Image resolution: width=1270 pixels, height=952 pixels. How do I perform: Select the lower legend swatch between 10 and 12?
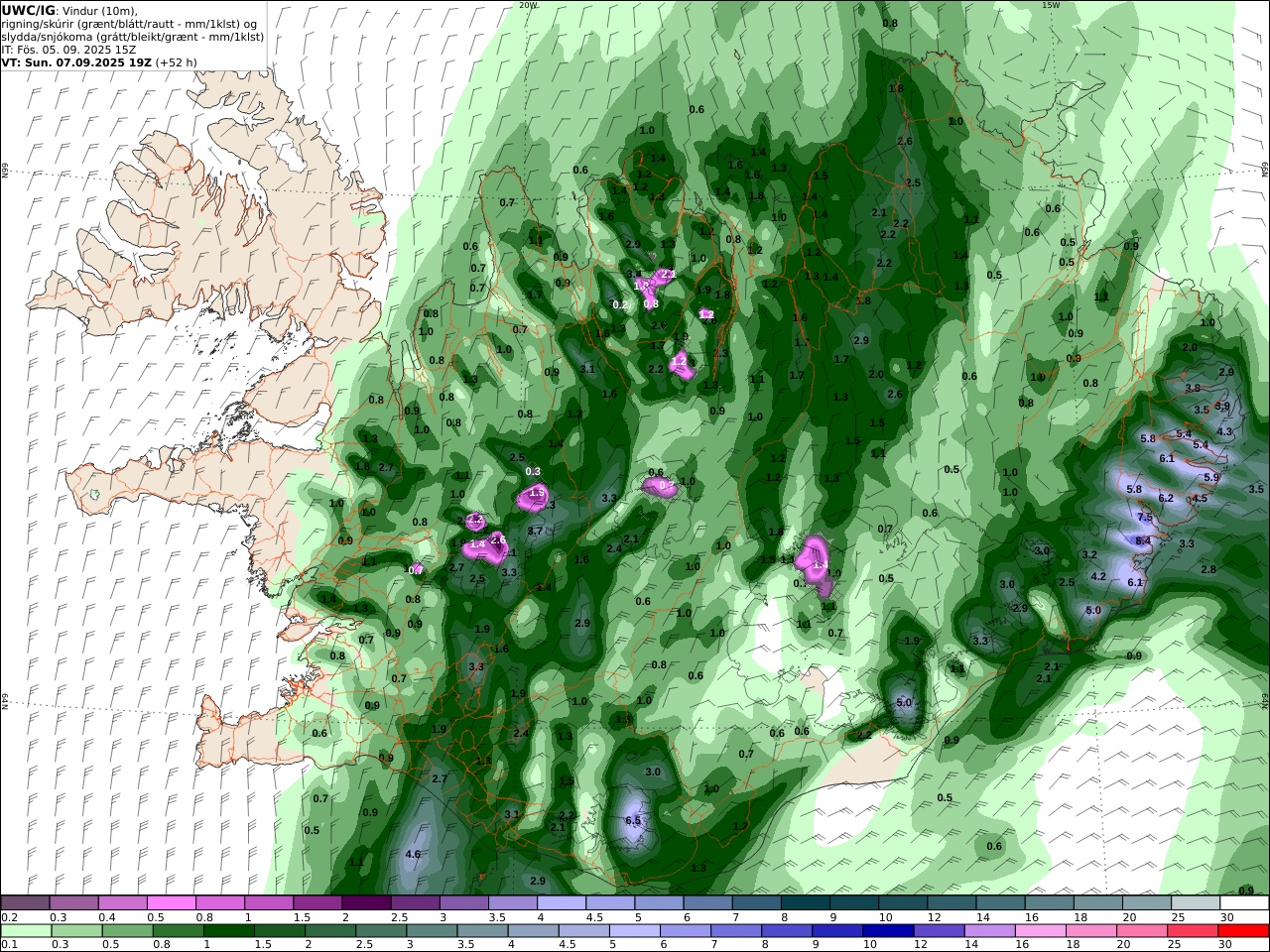(889, 931)
